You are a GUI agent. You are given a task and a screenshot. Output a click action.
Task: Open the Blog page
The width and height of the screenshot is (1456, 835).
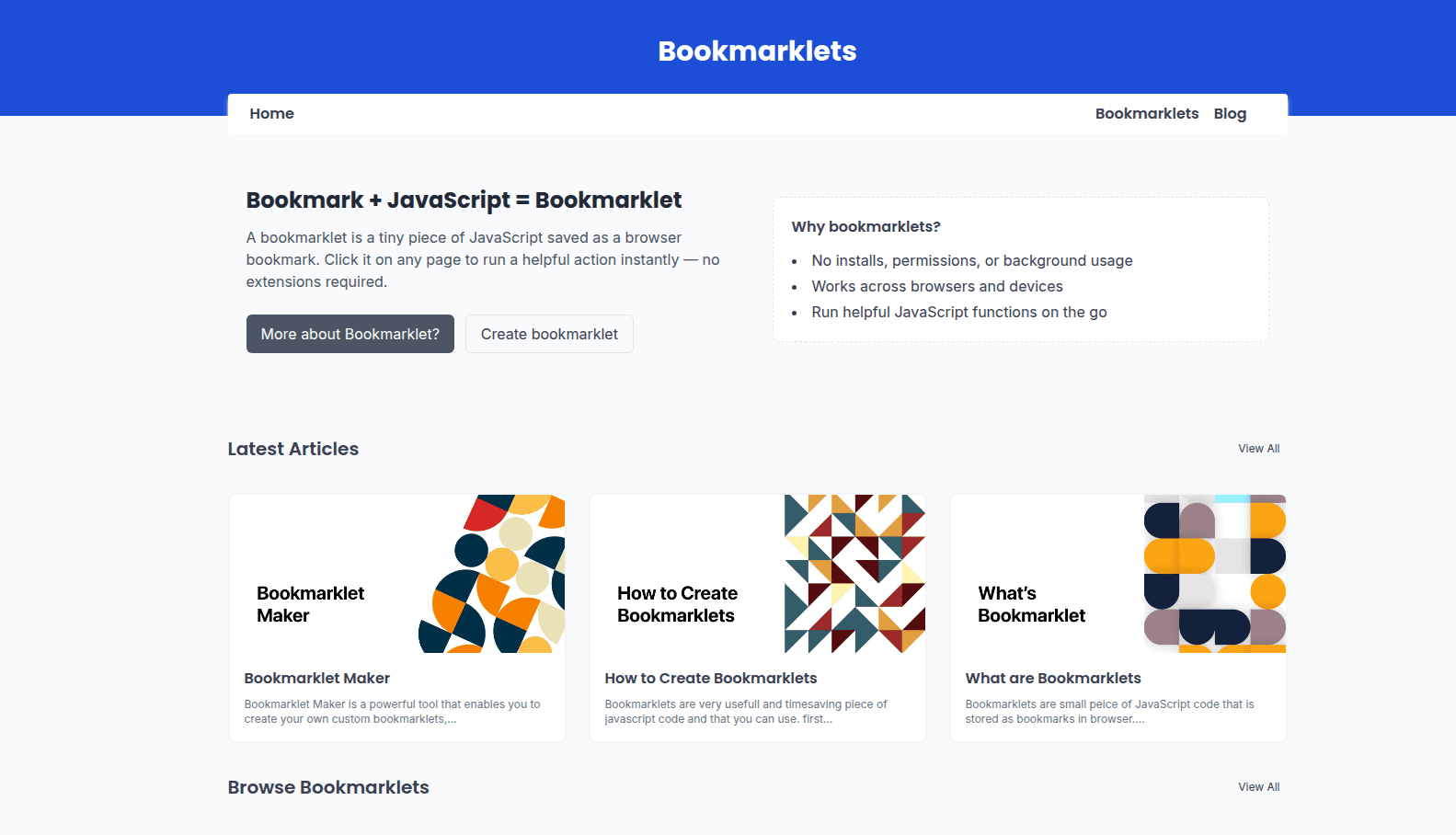coord(1230,113)
